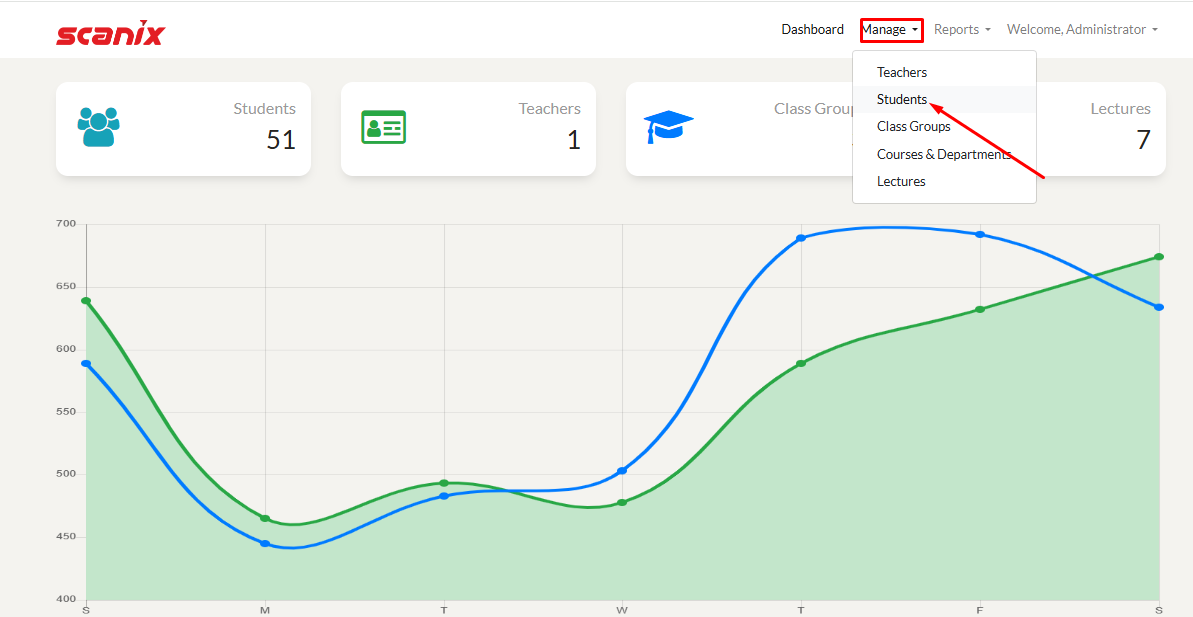The height and width of the screenshot is (617, 1193).
Task: Select Lectures from the dropdown
Action: pyautogui.click(x=901, y=181)
